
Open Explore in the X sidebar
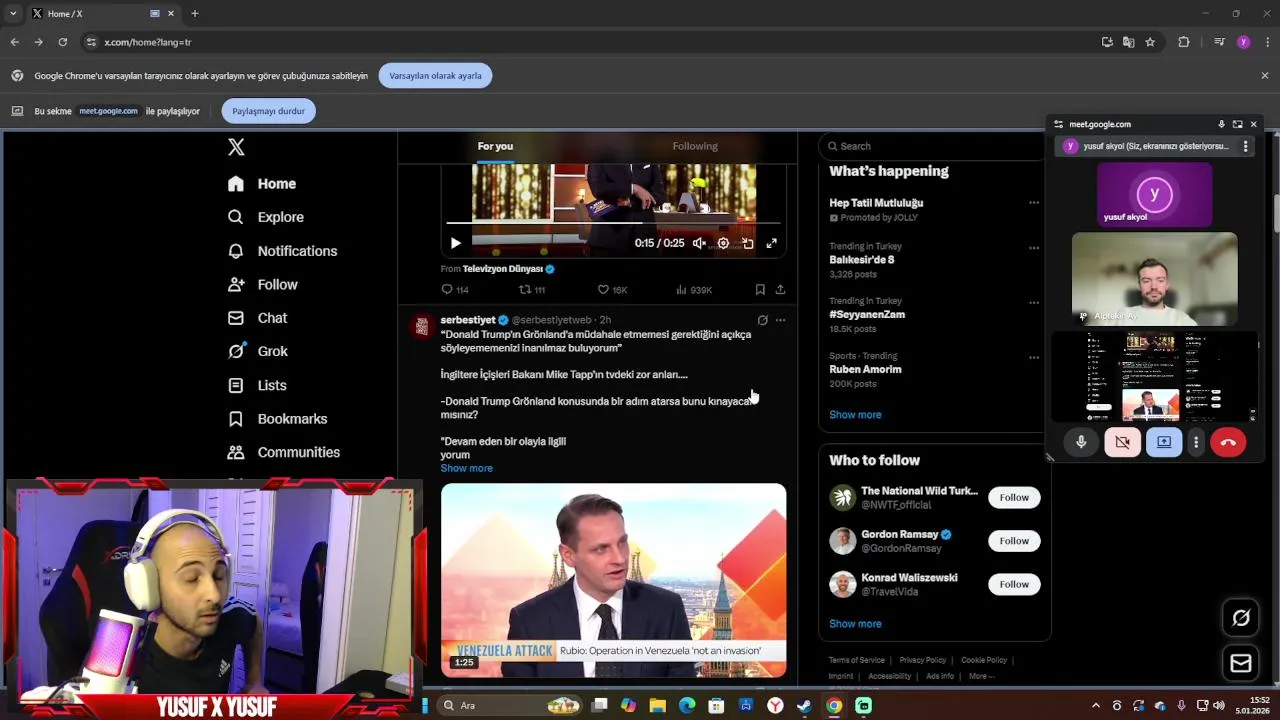click(x=266, y=217)
